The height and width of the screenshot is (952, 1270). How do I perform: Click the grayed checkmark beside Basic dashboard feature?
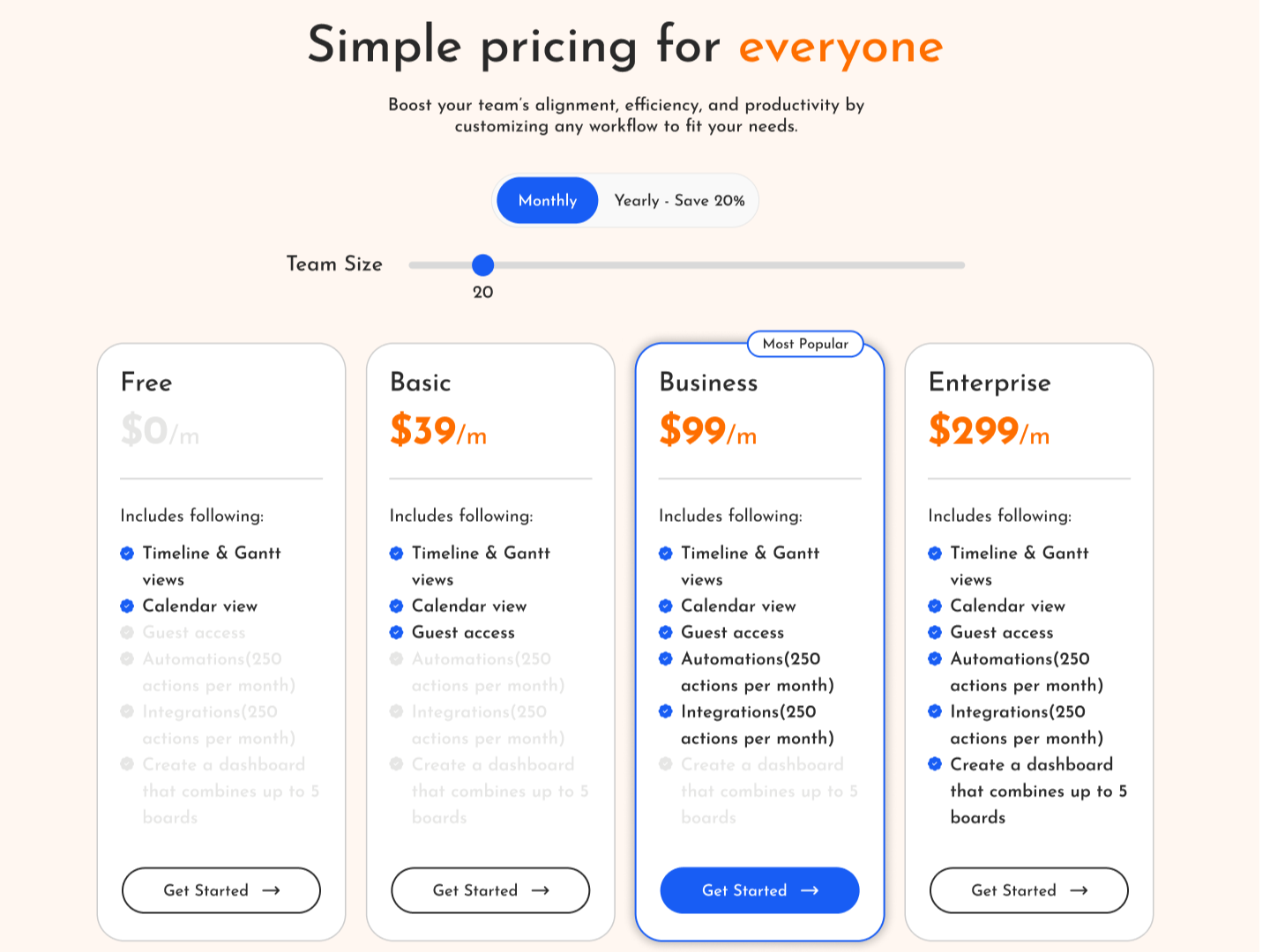tap(395, 764)
